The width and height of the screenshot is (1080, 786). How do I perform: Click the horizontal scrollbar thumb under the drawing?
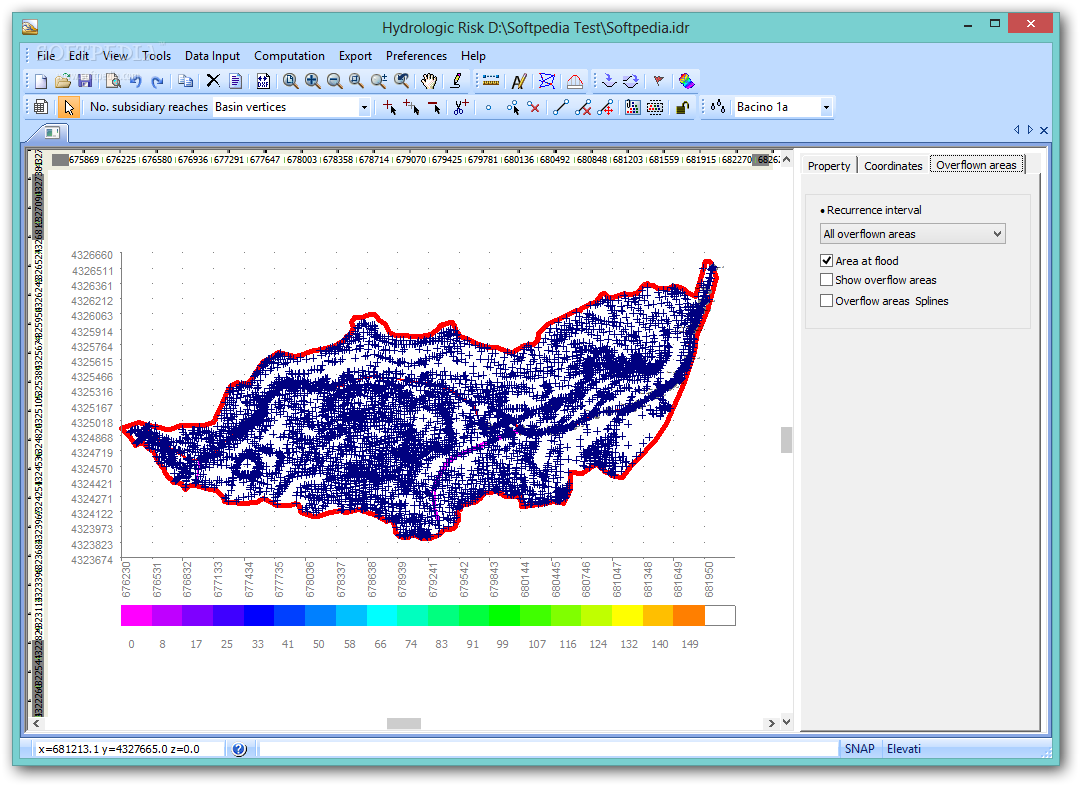[404, 723]
